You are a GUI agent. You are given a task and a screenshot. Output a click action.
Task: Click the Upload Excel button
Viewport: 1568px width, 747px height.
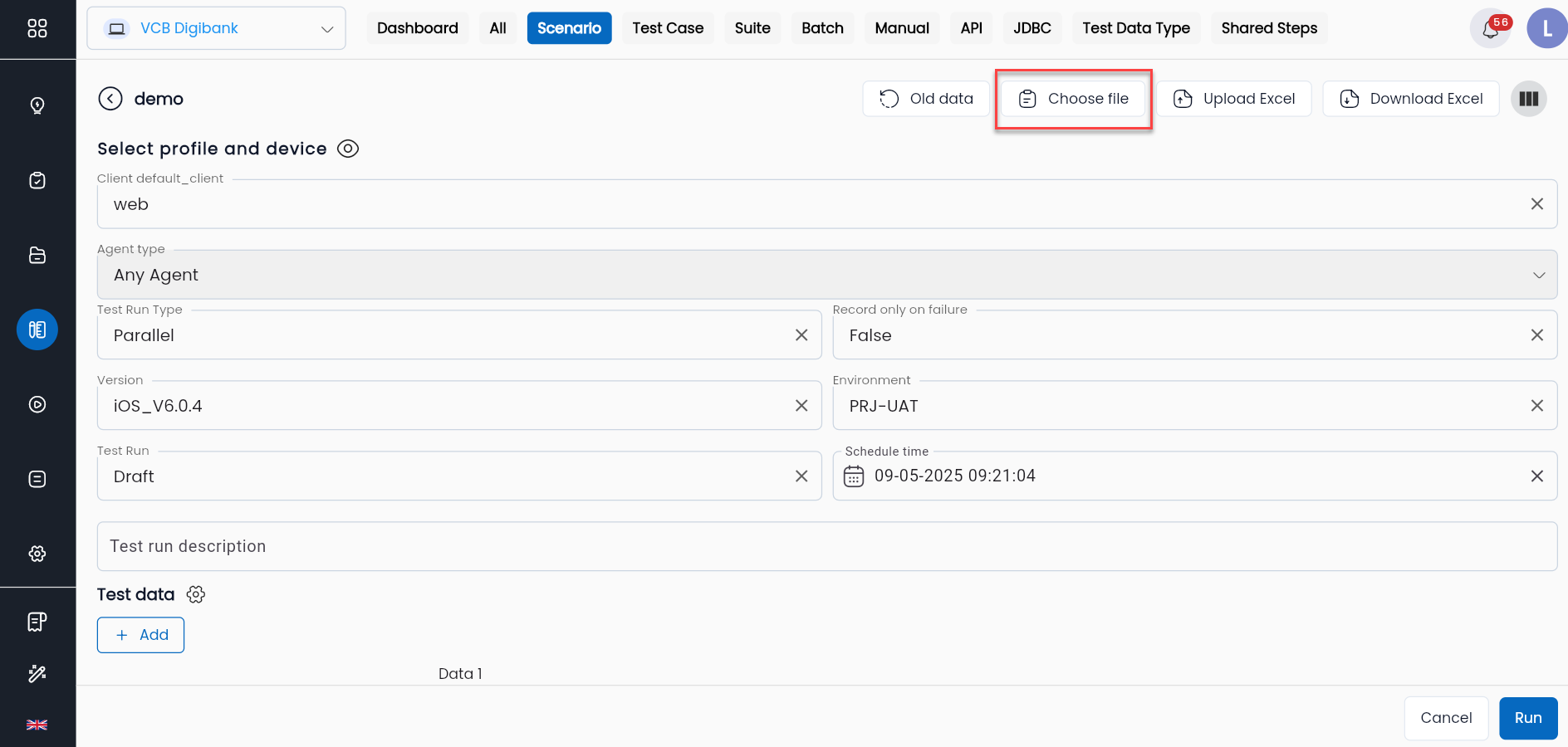point(1234,99)
